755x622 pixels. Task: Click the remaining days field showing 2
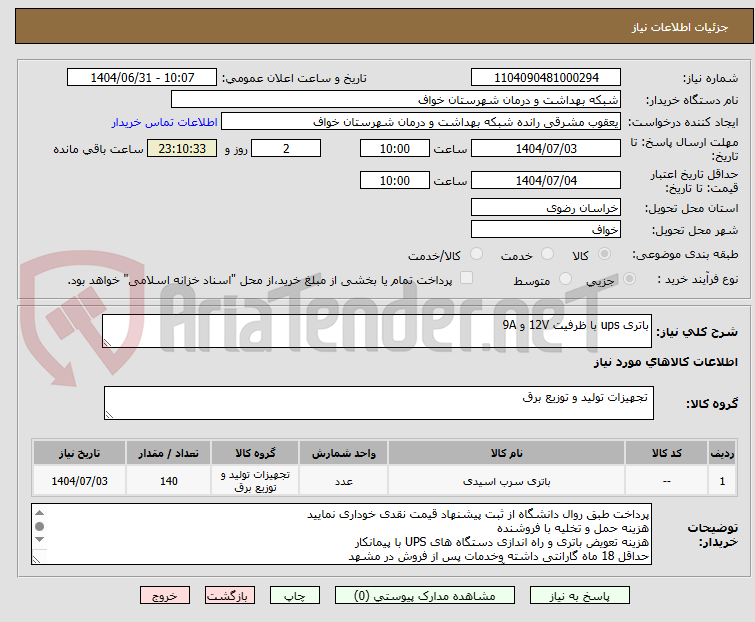pyautogui.click(x=286, y=148)
